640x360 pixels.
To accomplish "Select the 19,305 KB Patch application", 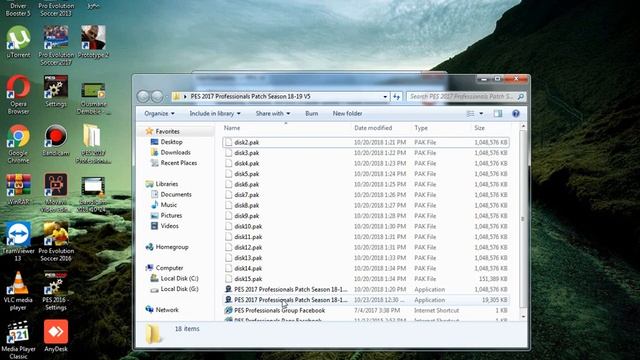I will (366, 300).
